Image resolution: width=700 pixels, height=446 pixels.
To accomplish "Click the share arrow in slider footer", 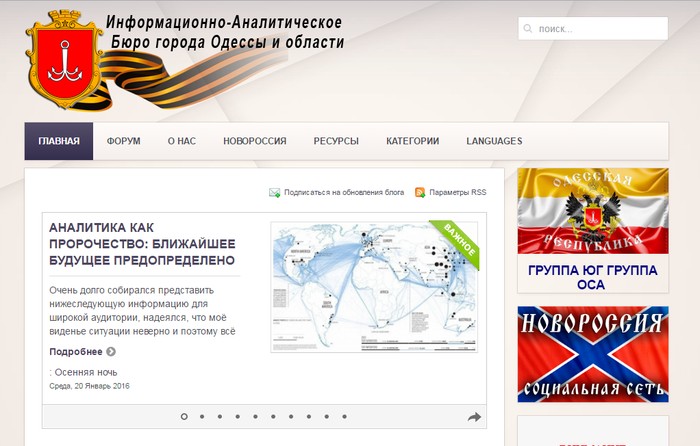I will 474,417.
